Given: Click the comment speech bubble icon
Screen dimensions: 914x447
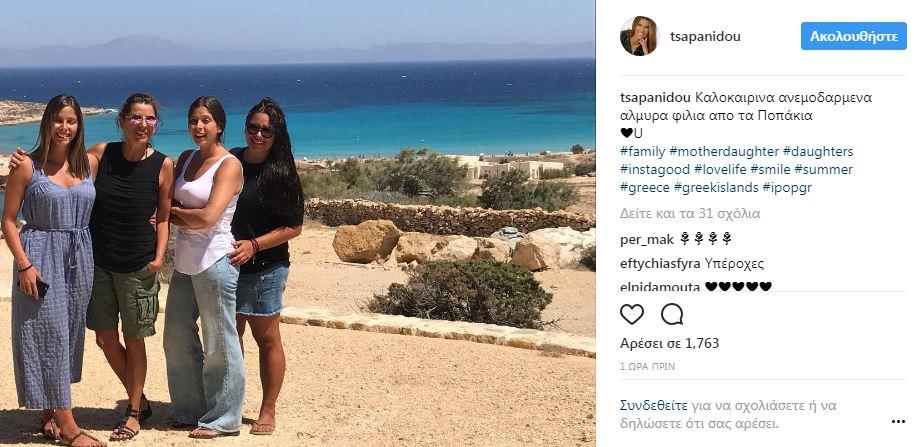Looking at the screenshot, I should (672, 315).
